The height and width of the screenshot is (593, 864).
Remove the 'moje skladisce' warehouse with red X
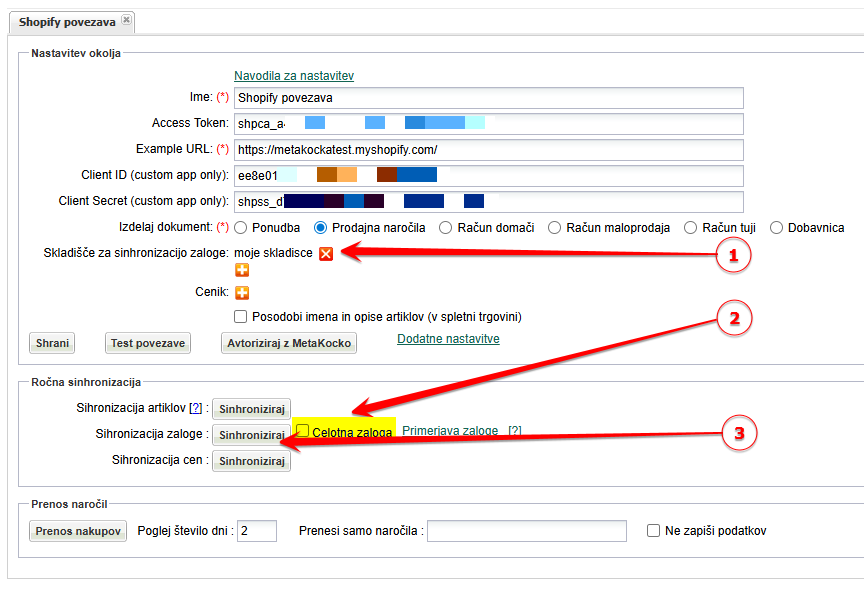326,254
